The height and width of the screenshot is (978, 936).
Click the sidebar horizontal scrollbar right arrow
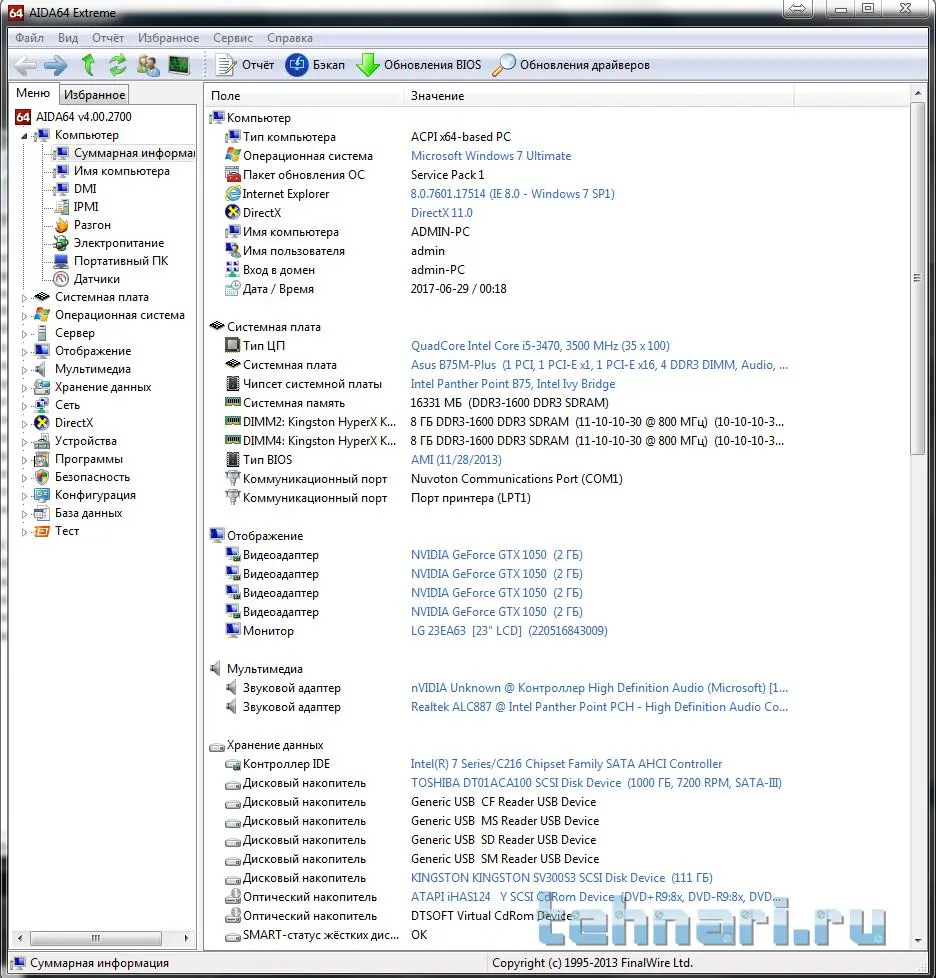point(186,938)
